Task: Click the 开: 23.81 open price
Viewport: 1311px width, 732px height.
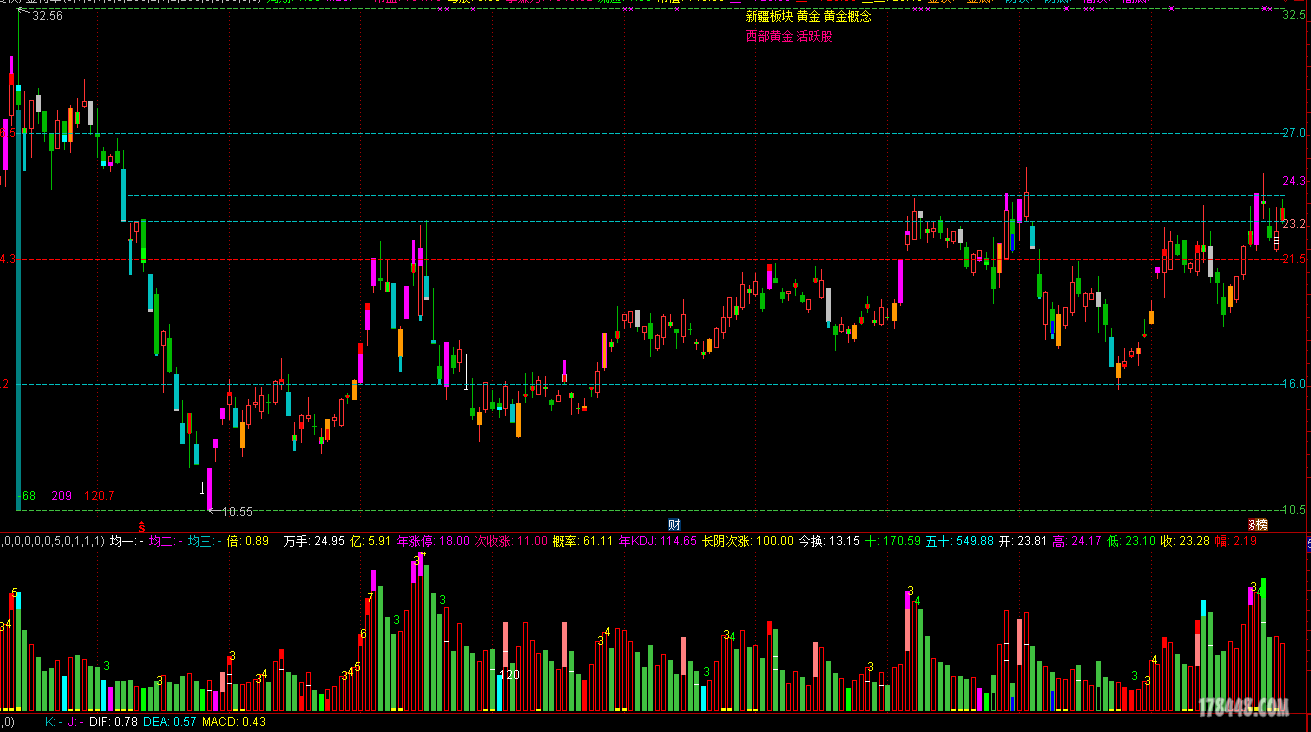Action: [1022, 541]
